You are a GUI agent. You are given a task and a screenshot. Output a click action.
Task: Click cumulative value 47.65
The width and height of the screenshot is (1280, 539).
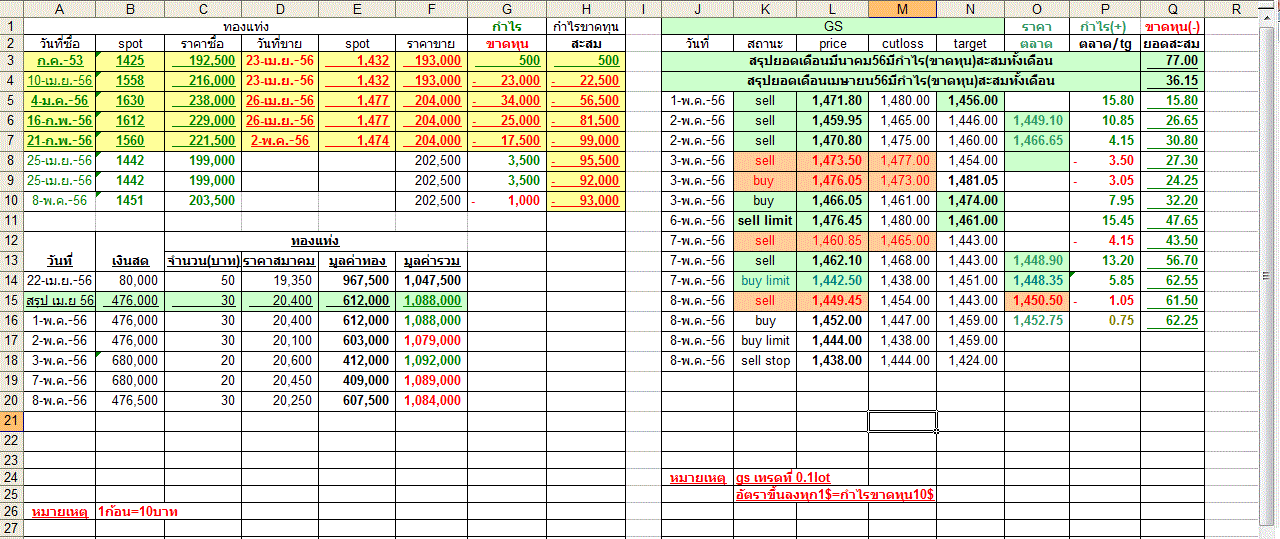[x=1172, y=220]
